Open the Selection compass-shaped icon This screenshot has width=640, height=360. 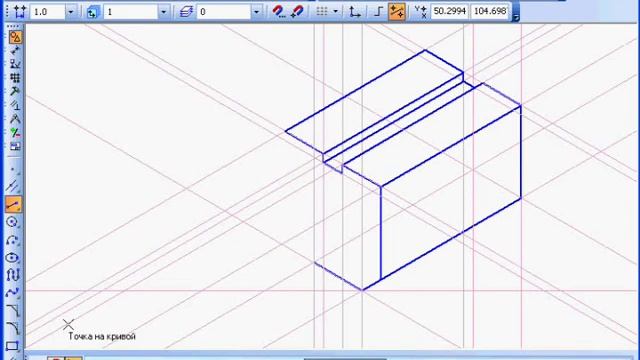(15, 119)
